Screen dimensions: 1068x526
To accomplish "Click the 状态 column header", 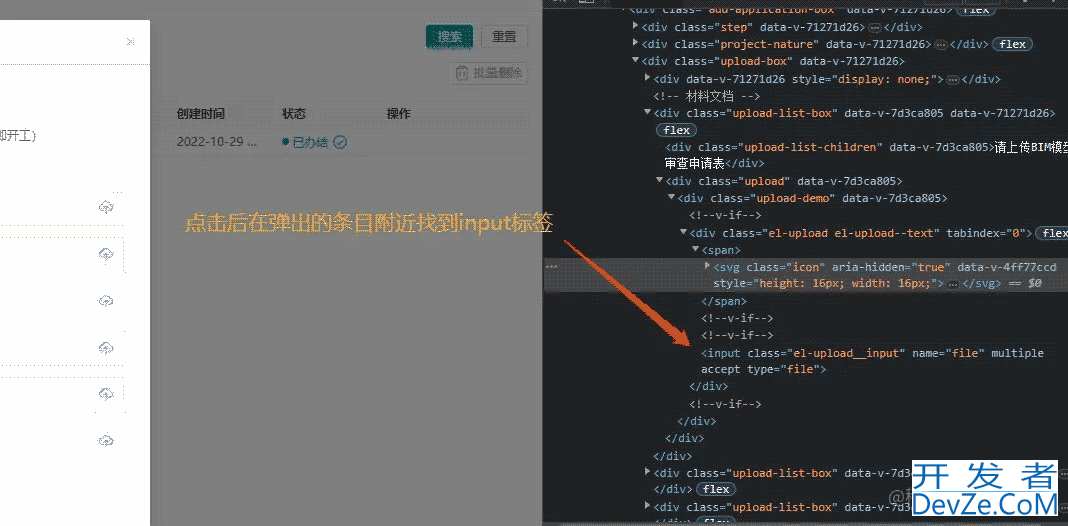I will click(294, 114).
